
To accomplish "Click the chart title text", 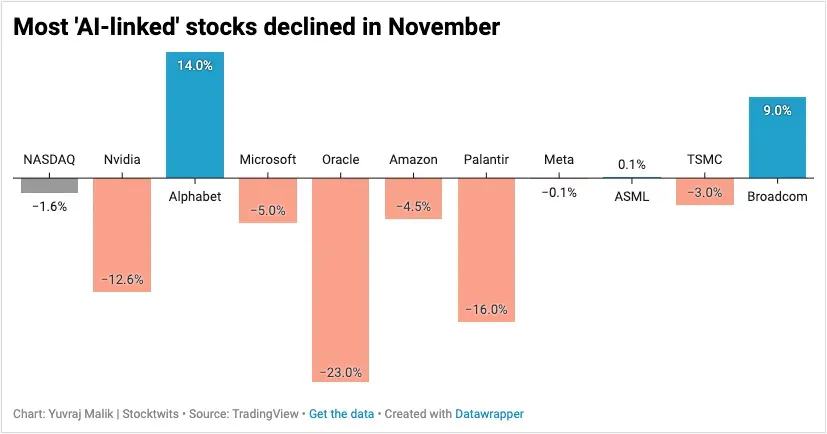I will coord(256,27).
